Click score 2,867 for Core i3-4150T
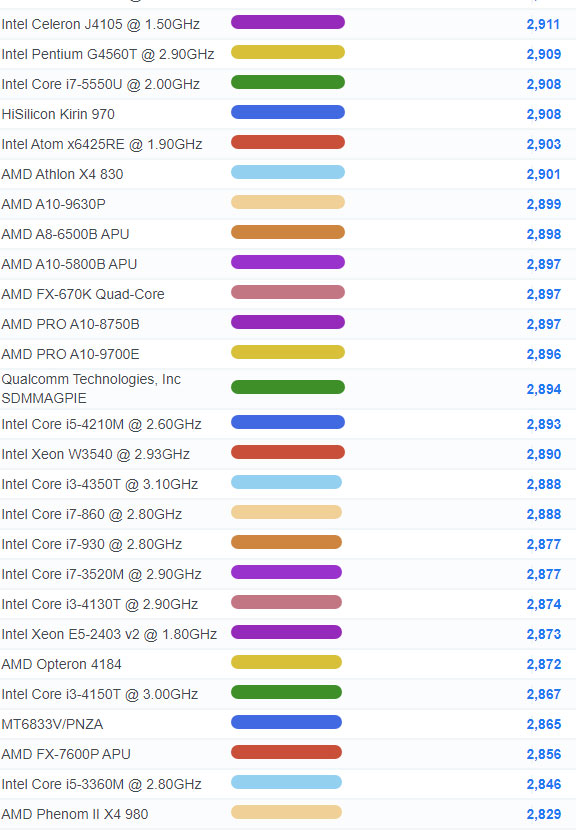Screen dimensions: 576x830 coord(544,694)
